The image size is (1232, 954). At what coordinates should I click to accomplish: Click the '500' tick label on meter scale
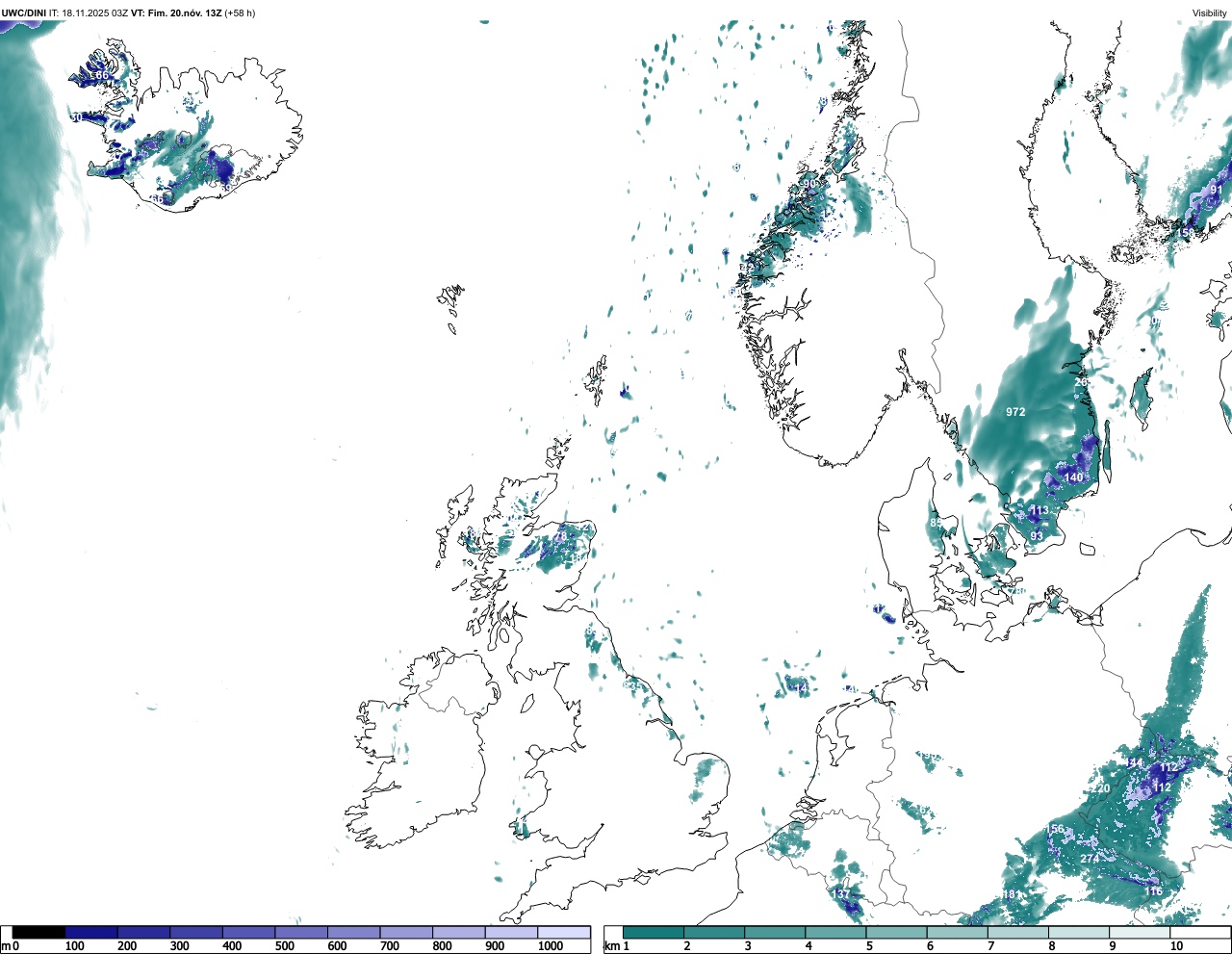284,946
